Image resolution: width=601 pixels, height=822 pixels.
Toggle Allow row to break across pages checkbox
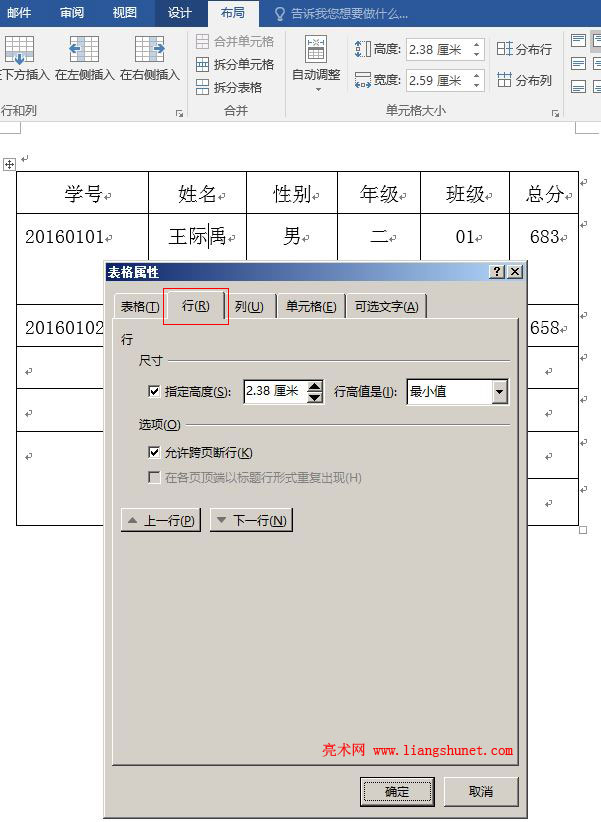pyautogui.click(x=154, y=452)
